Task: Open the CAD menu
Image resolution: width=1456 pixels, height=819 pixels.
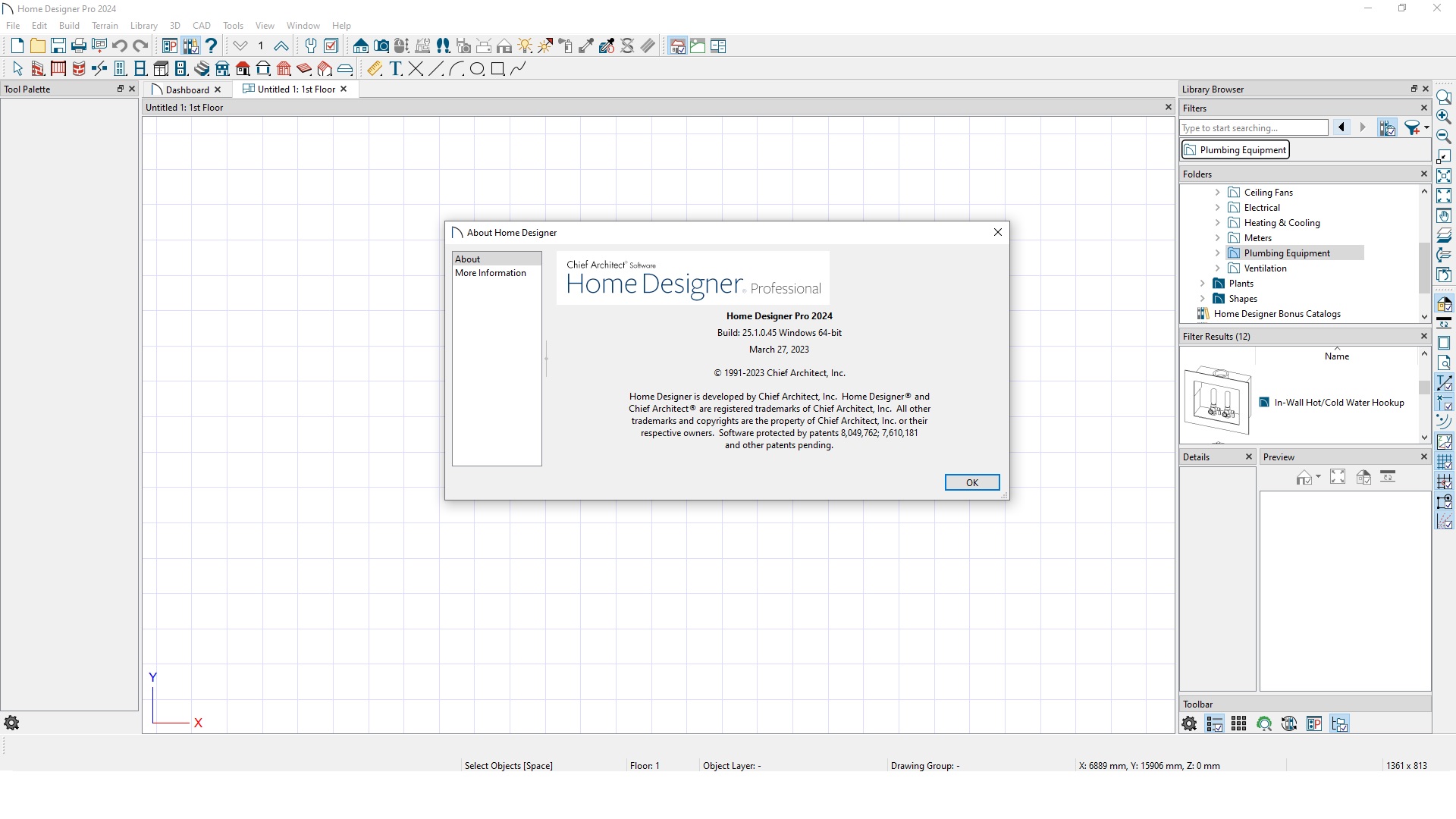Action: [x=201, y=26]
